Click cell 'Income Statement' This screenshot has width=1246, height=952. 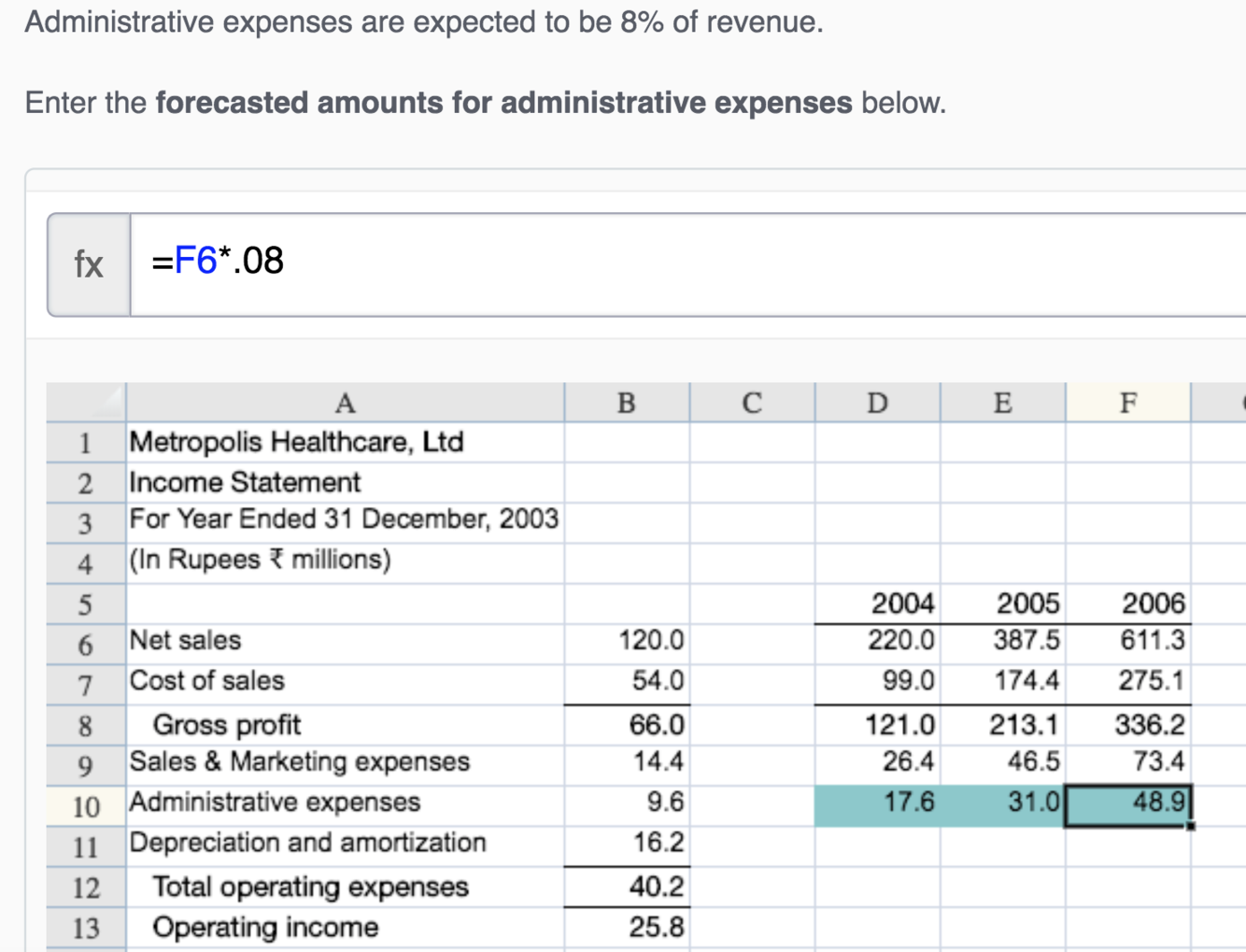click(345, 482)
